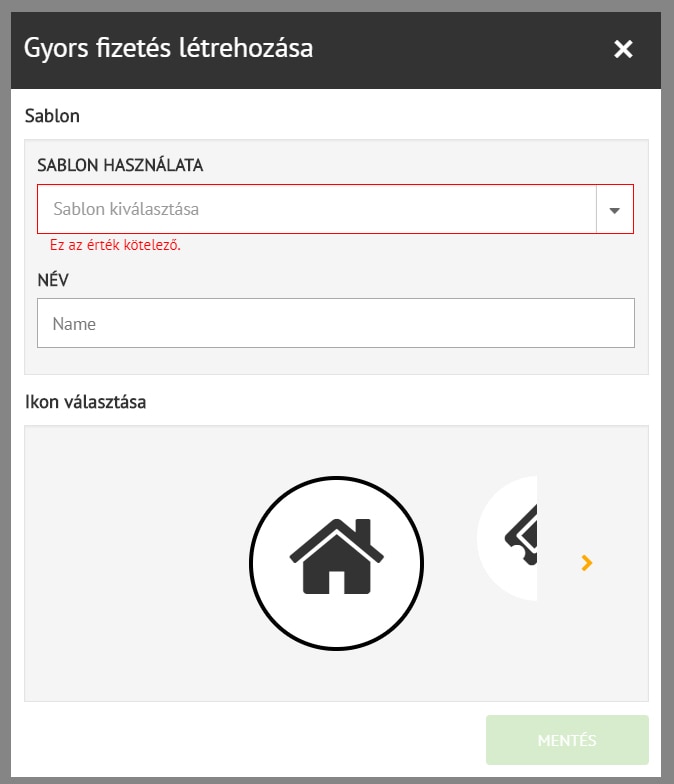The width and height of the screenshot is (674, 784).
Task: Click the orange next-icon chevron
Action: click(x=587, y=563)
